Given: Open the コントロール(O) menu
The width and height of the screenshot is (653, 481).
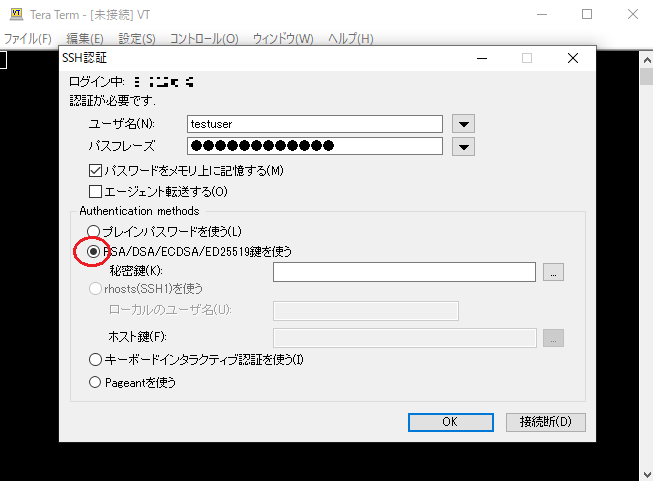Looking at the screenshot, I should 204,39.
